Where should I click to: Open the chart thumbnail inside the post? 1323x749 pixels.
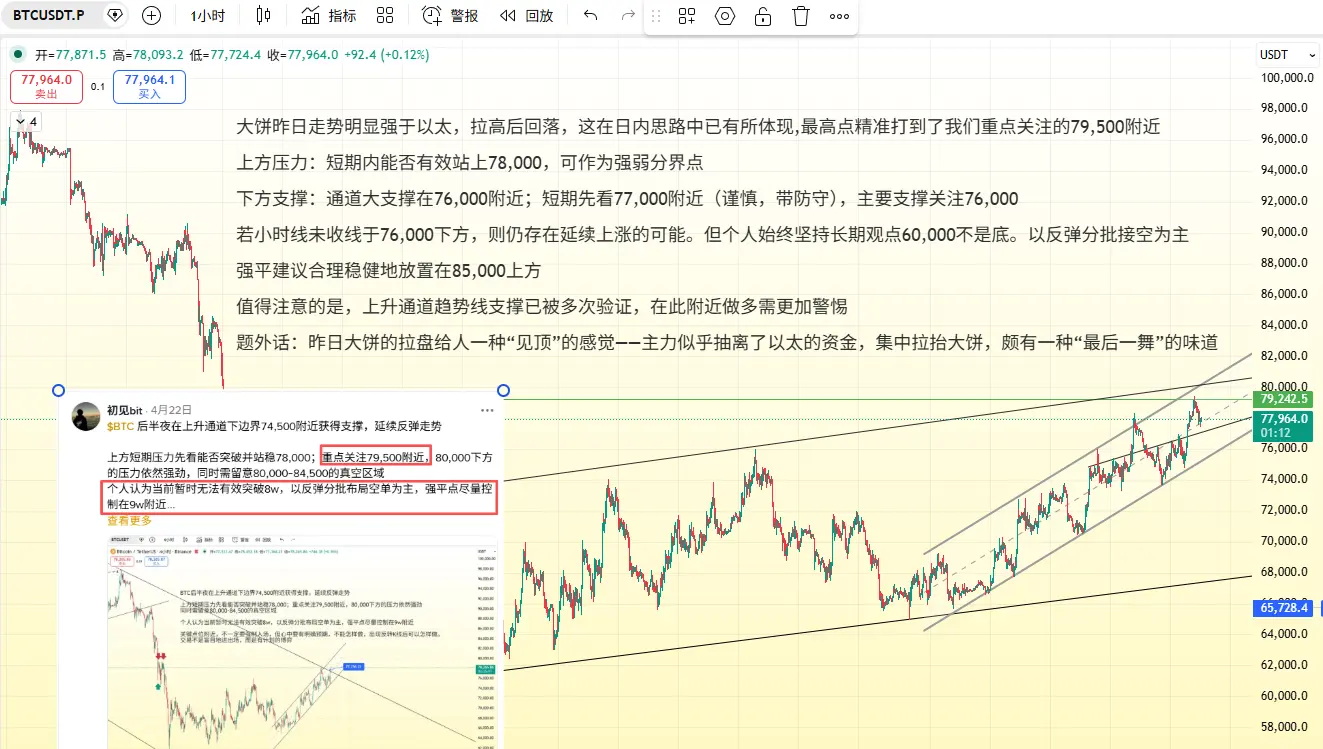click(302, 640)
